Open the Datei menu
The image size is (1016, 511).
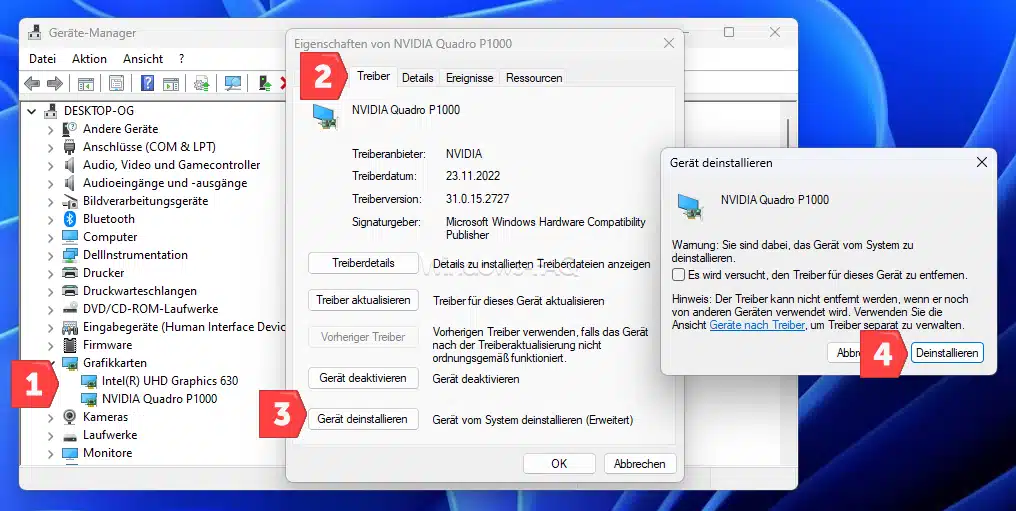click(43, 58)
